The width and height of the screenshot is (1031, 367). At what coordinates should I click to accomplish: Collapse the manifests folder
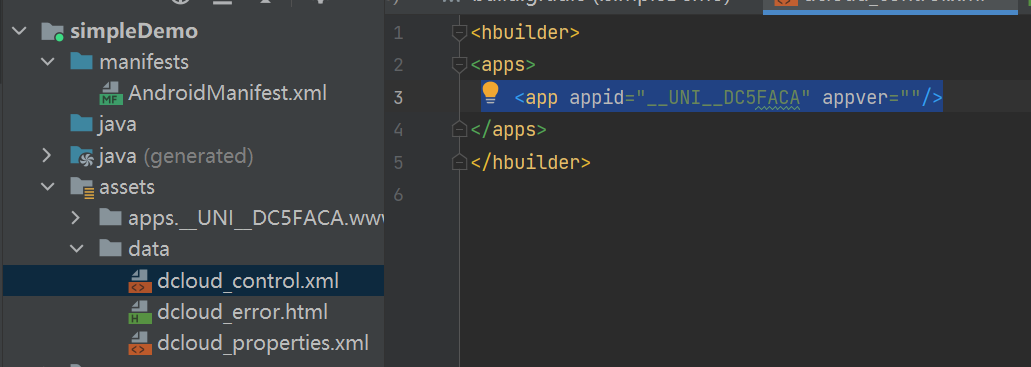(48, 62)
